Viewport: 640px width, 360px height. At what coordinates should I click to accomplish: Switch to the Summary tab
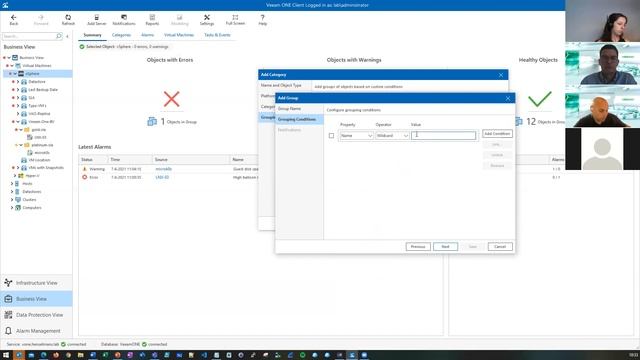pos(92,35)
